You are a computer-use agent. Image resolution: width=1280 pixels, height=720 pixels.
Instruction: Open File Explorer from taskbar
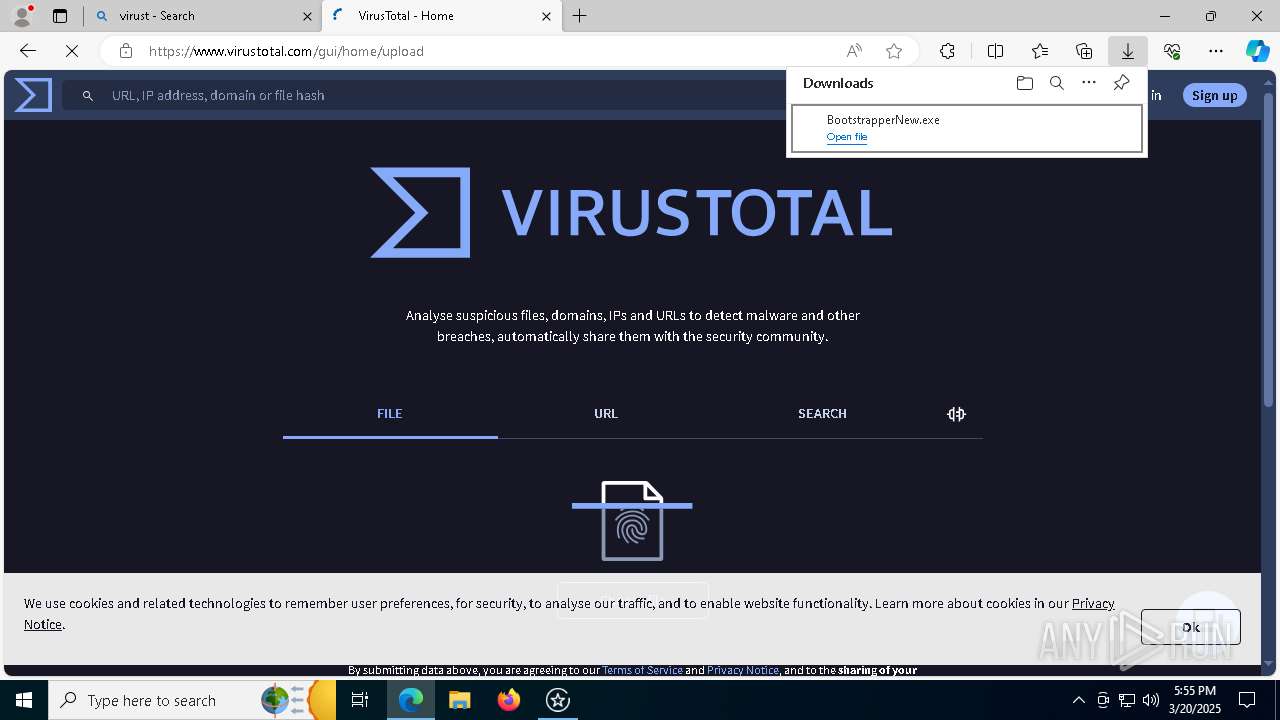[x=459, y=700]
